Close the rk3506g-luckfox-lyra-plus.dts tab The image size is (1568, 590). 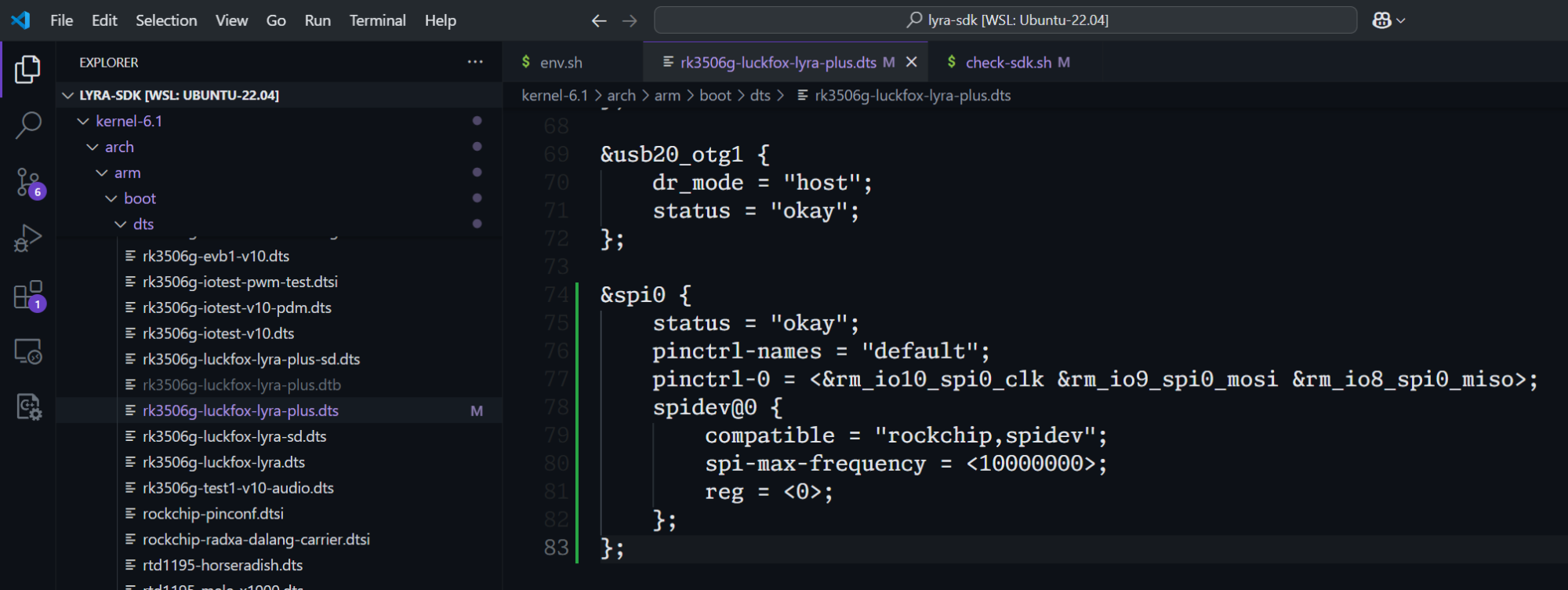912,62
